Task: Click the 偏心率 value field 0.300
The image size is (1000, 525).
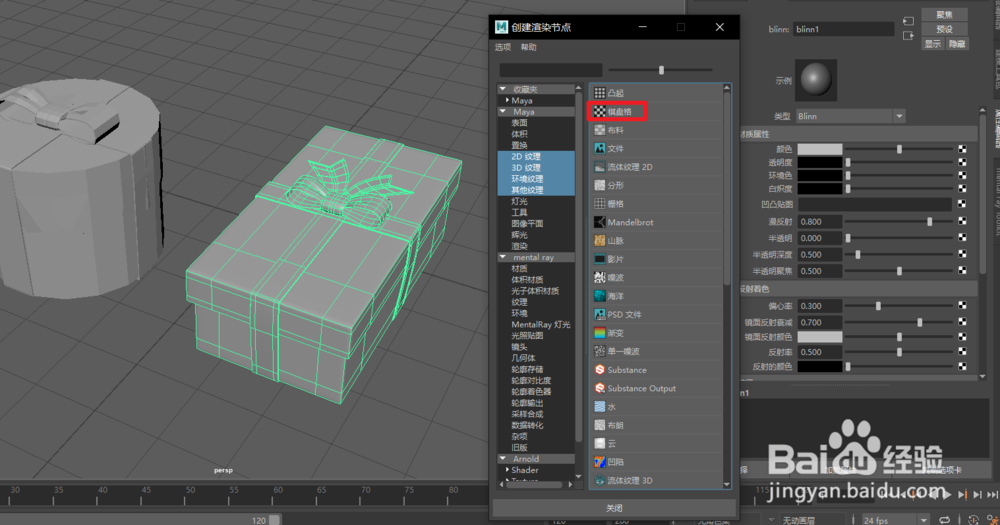Action: point(820,306)
